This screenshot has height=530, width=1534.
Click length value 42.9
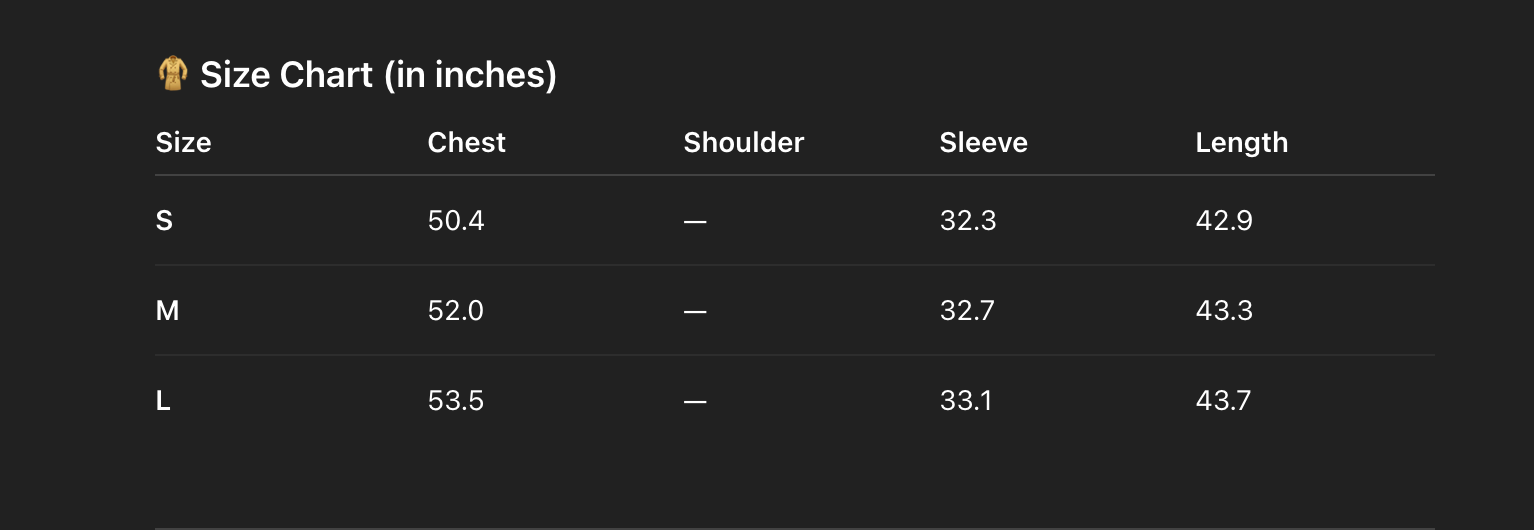tap(1224, 220)
